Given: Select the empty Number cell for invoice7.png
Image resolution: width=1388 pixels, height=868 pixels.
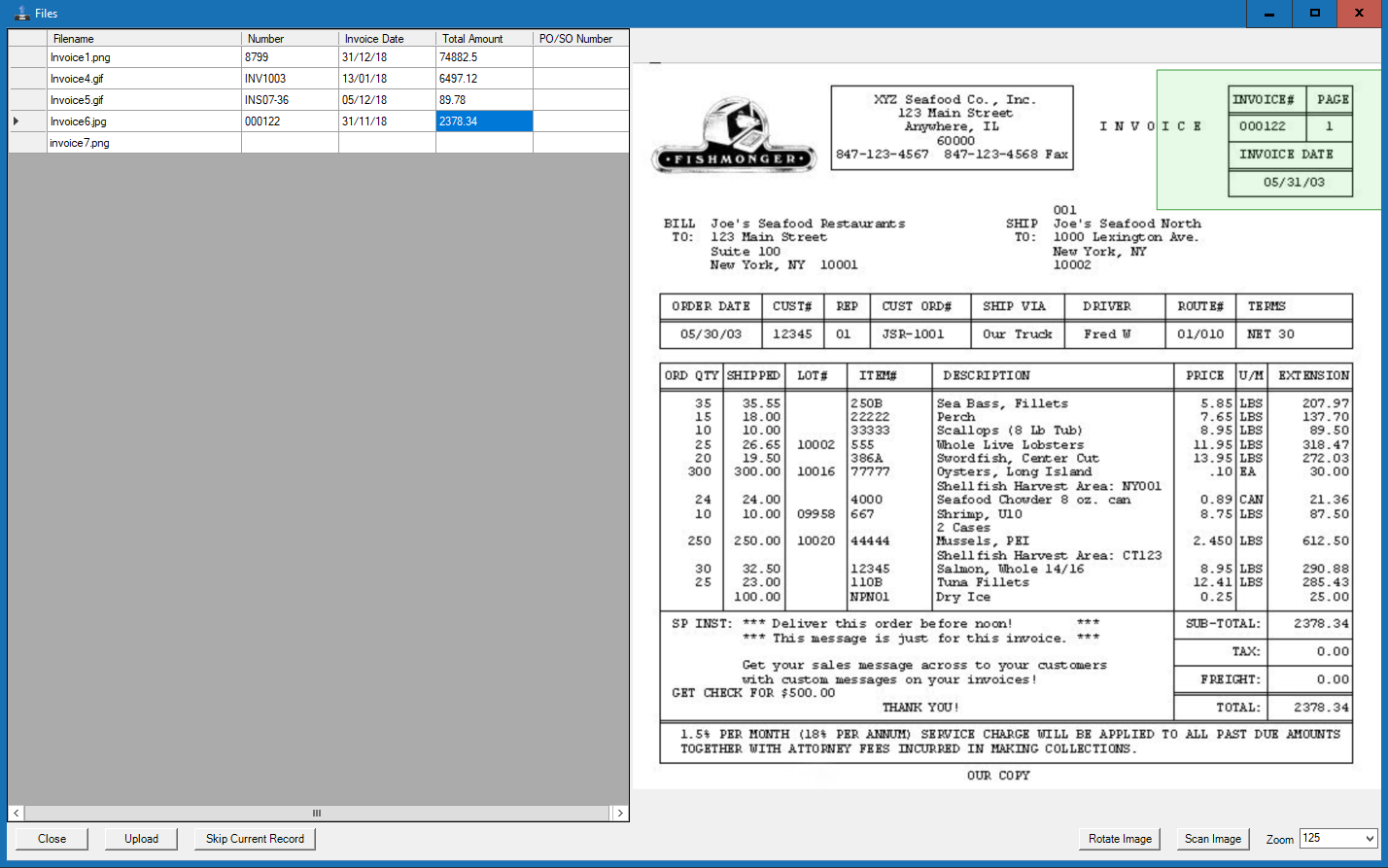Looking at the screenshot, I should [x=290, y=143].
